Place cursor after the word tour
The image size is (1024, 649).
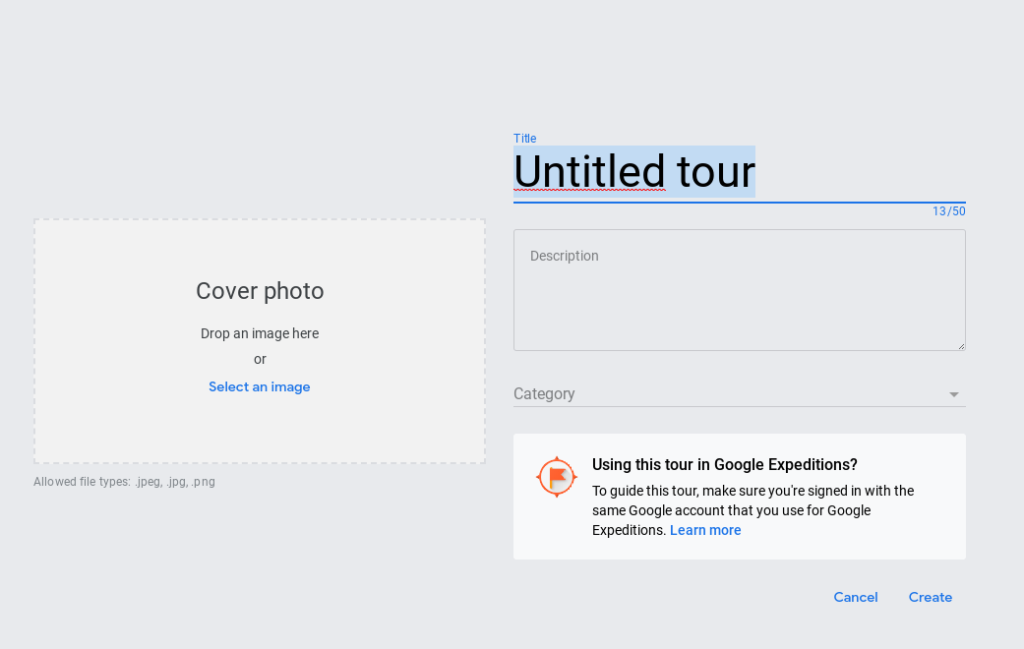[x=756, y=172]
